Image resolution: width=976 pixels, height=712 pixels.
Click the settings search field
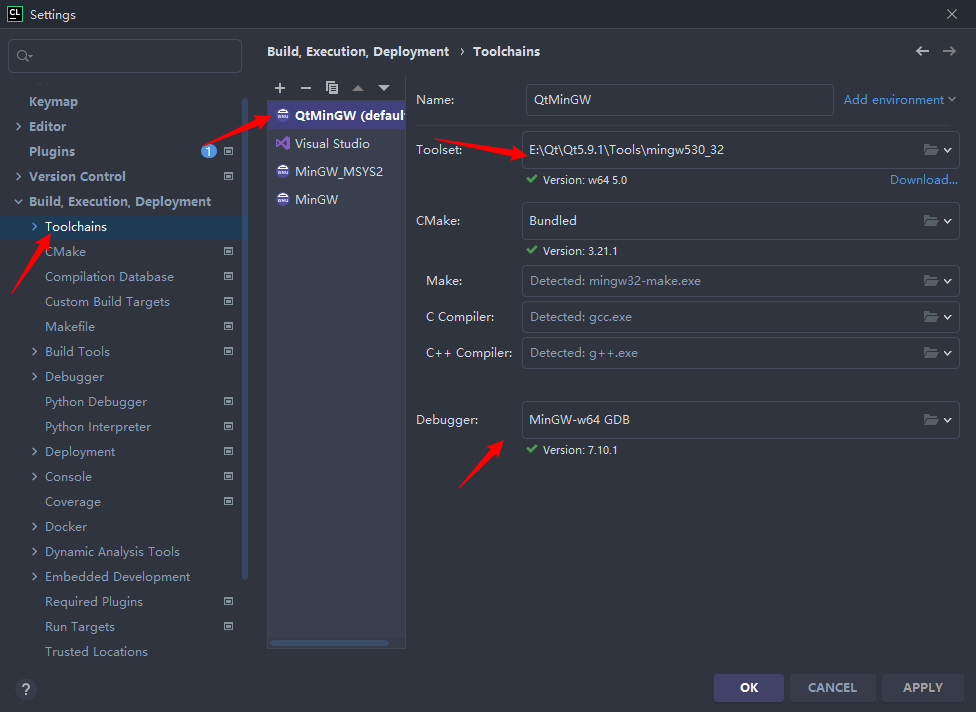pos(125,56)
